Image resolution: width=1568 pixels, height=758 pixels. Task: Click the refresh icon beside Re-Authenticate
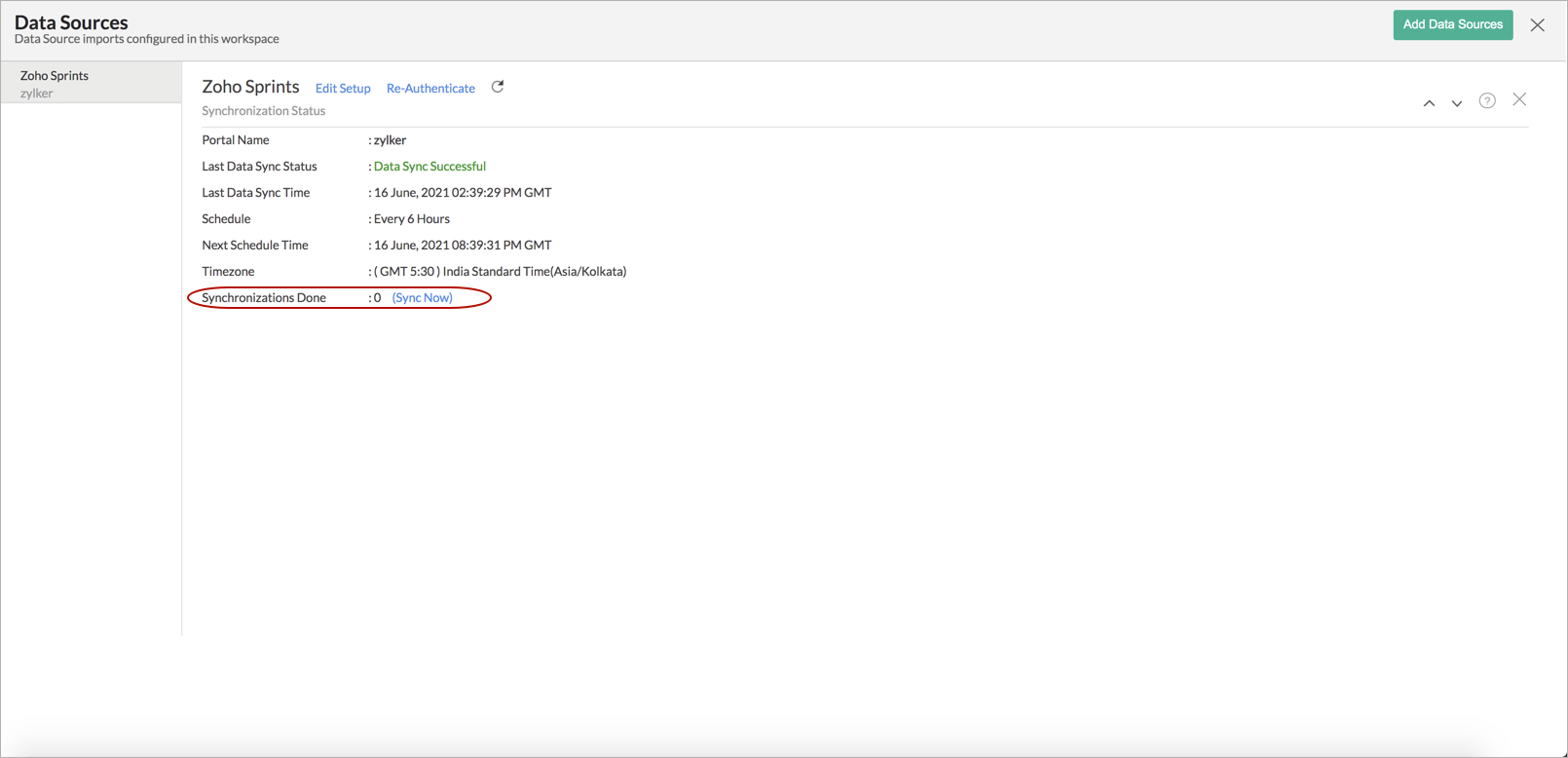tap(498, 87)
